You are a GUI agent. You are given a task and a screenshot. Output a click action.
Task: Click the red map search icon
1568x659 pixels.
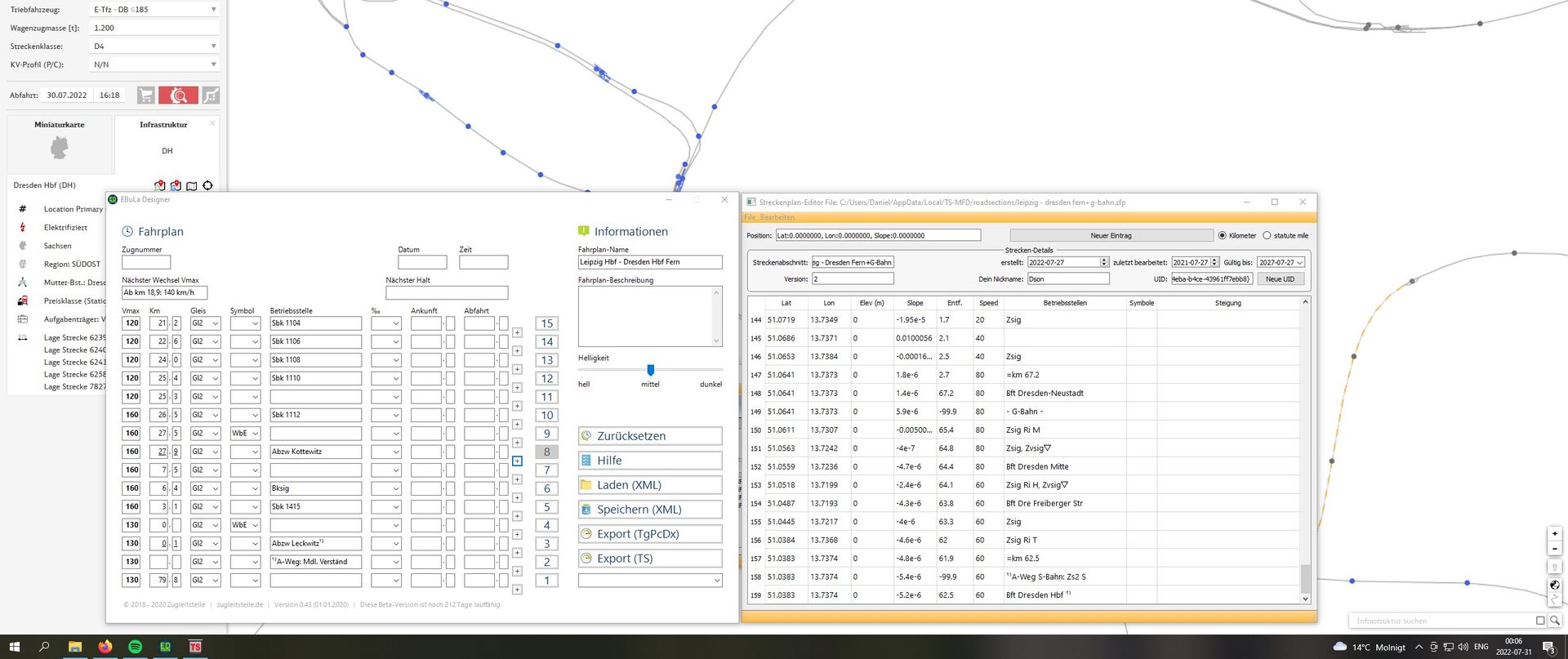coord(178,96)
